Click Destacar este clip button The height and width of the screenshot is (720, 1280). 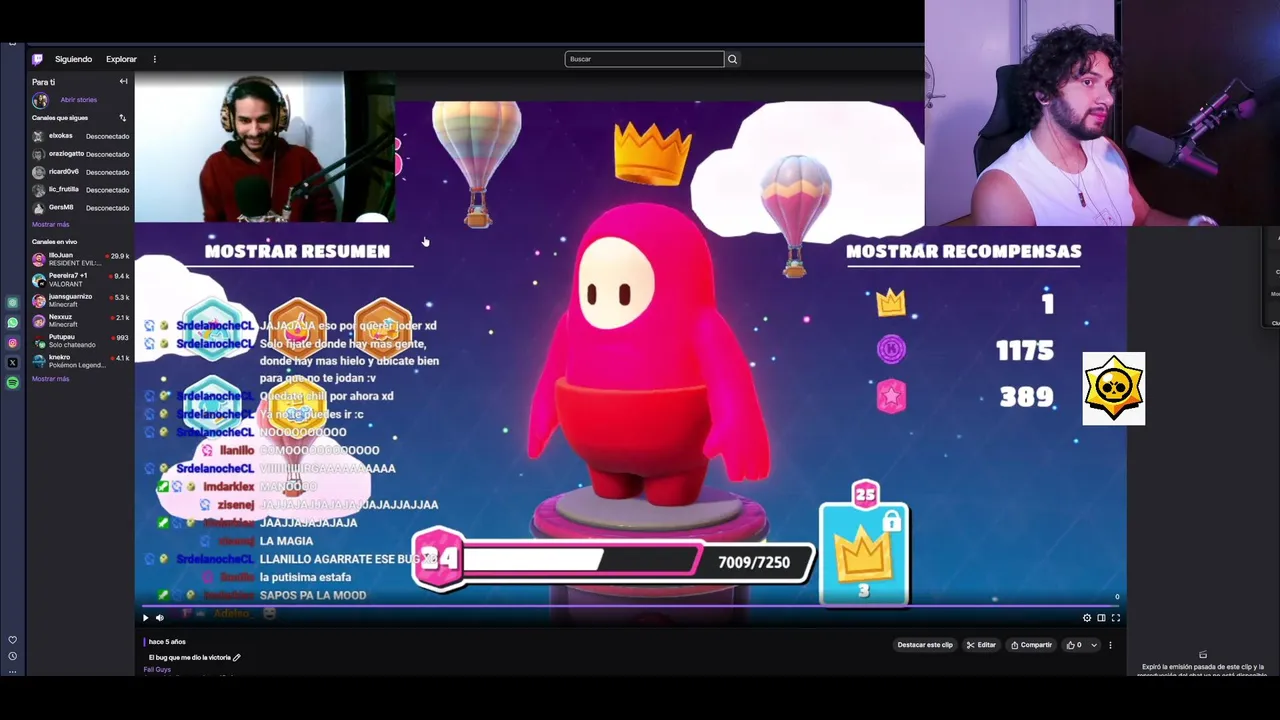[925, 645]
